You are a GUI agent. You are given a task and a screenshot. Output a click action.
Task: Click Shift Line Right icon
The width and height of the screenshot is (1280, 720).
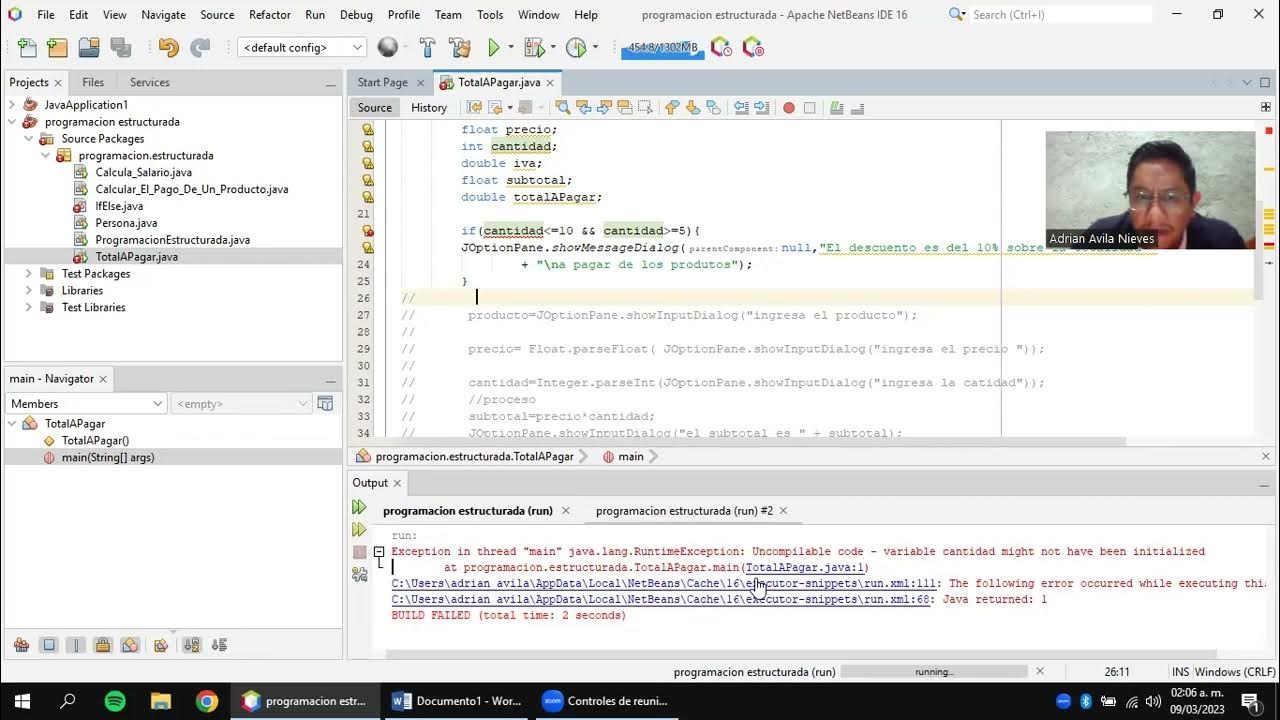point(762,107)
